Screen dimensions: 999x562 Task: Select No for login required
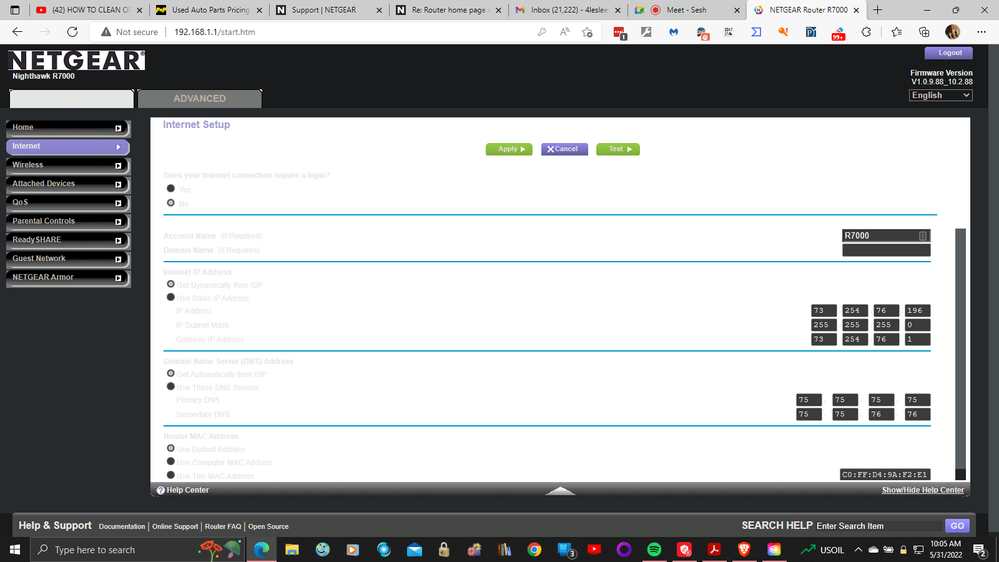tap(171, 203)
